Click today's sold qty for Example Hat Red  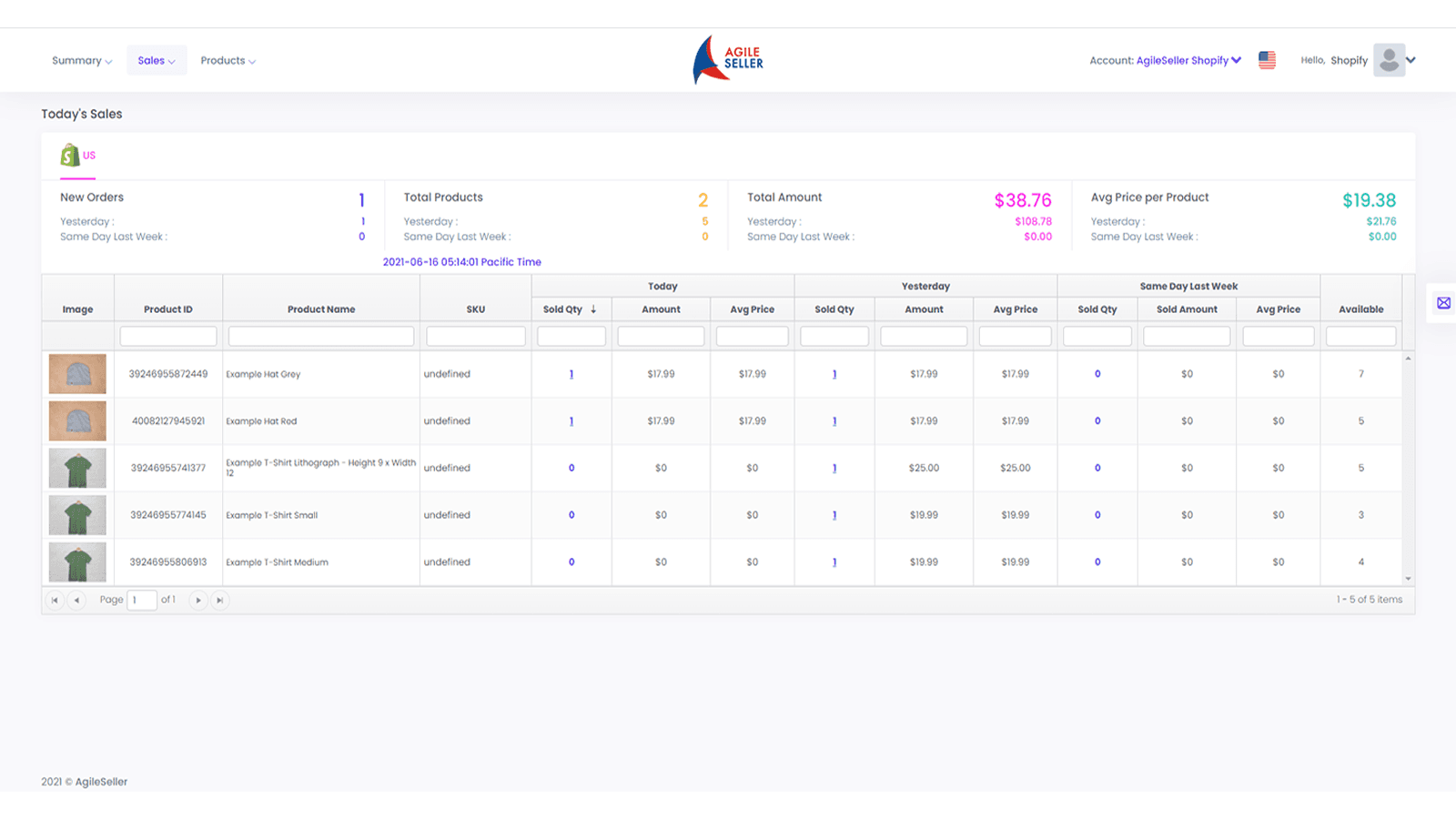[x=571, y=421]
